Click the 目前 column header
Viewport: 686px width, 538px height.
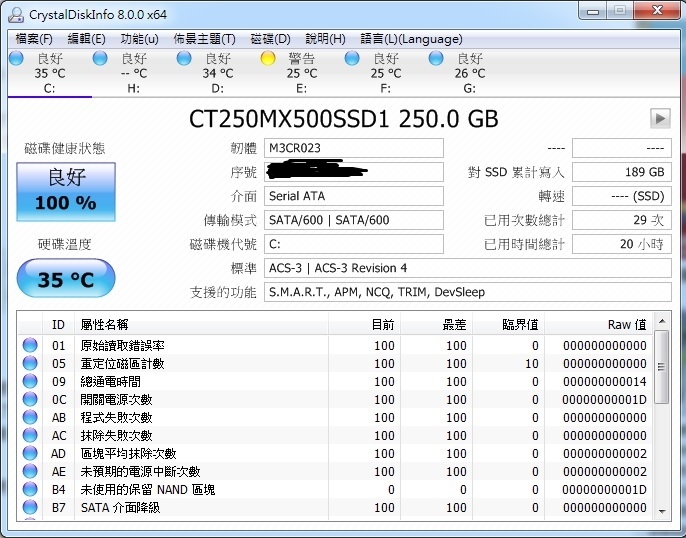[364, 325]
